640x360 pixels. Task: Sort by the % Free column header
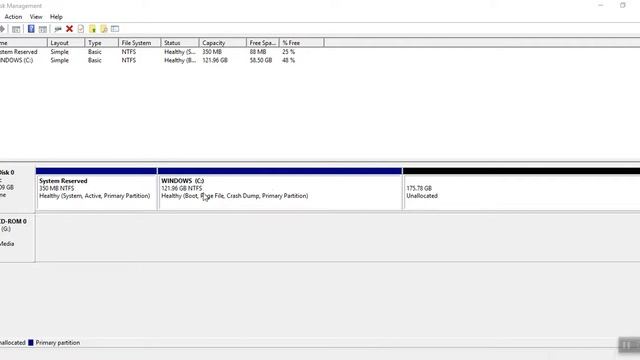point(302,43)
